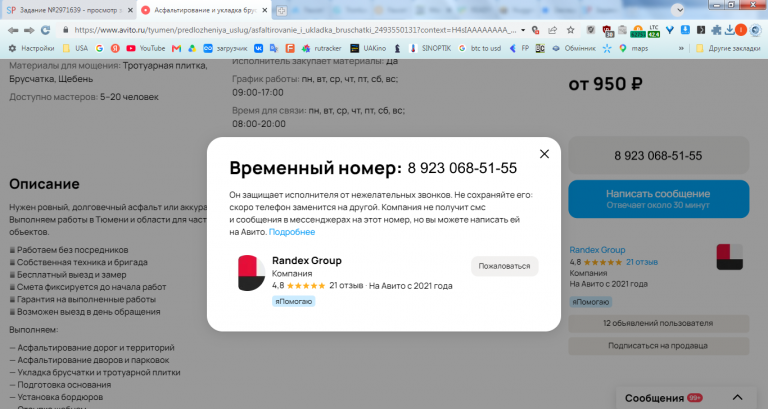This screenshot has width=768, height=409.
Task: Open the Yandex bookmark icon
Action: 115,48
